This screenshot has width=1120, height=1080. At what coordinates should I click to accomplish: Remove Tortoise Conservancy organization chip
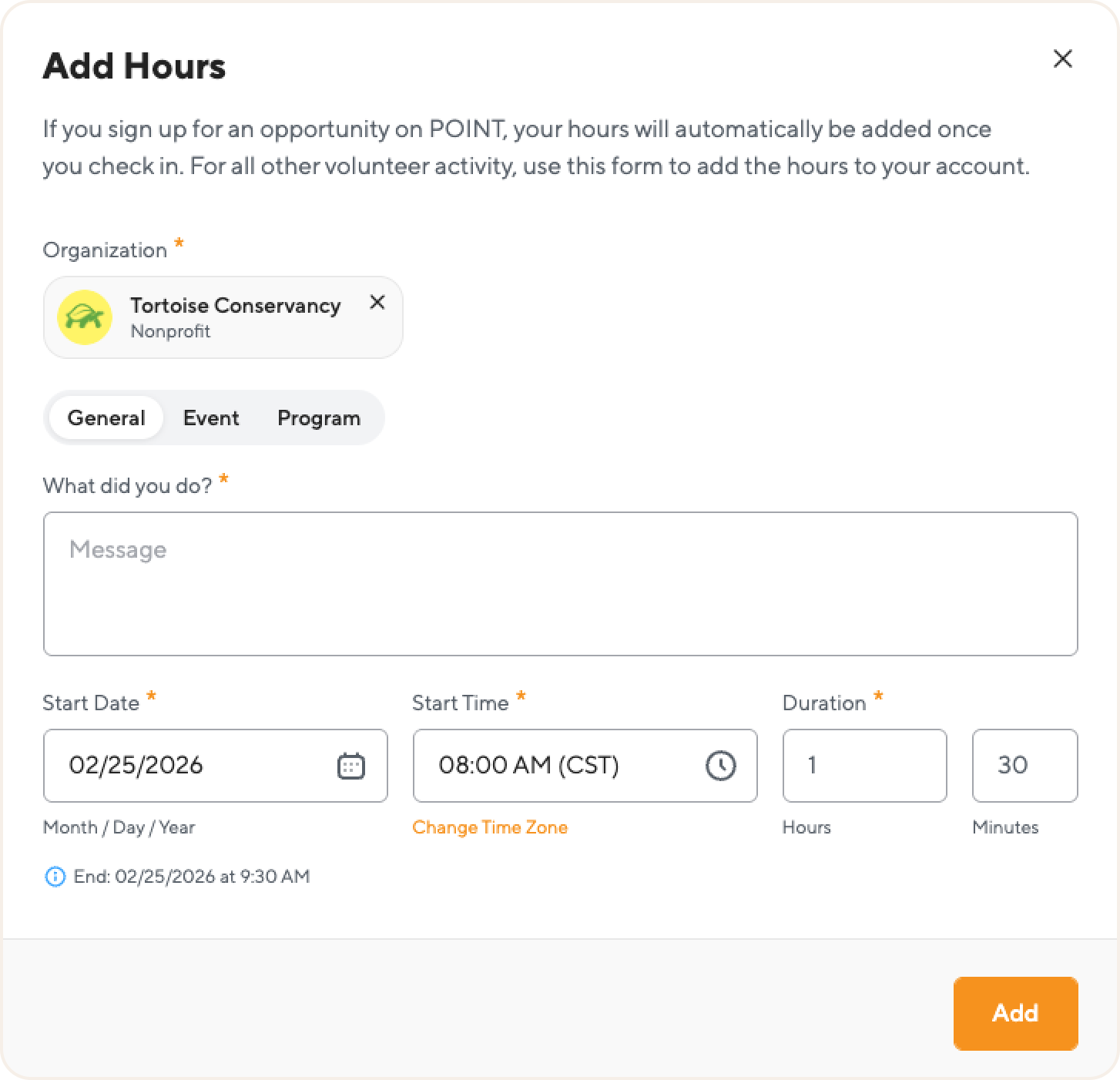point(377,303)
